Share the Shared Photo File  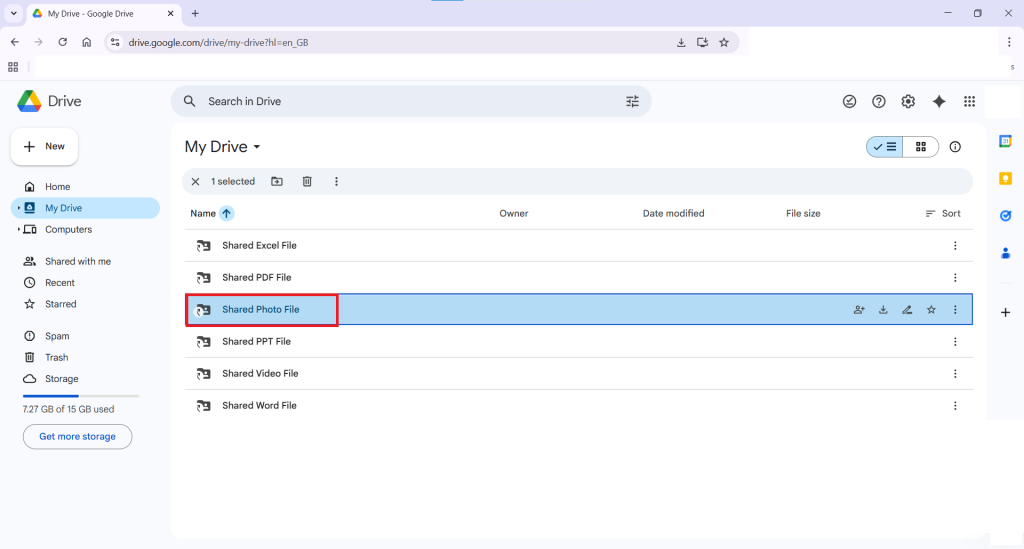point(859,310)
